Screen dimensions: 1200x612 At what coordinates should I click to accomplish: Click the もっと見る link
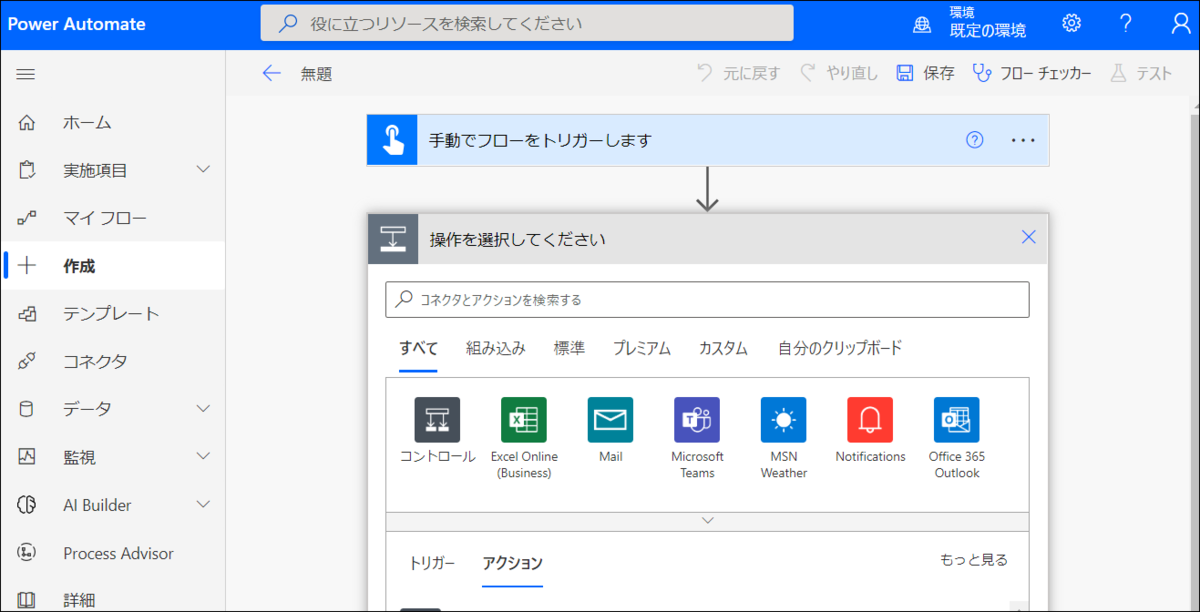[x=974, y=560]
